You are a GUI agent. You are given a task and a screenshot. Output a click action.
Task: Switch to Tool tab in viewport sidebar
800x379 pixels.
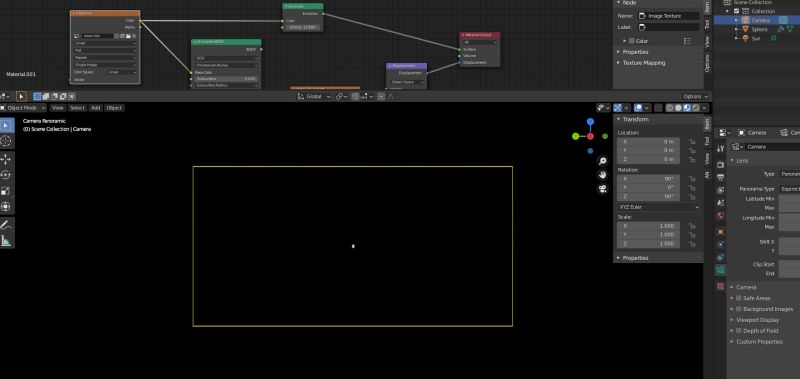(707, 141)
